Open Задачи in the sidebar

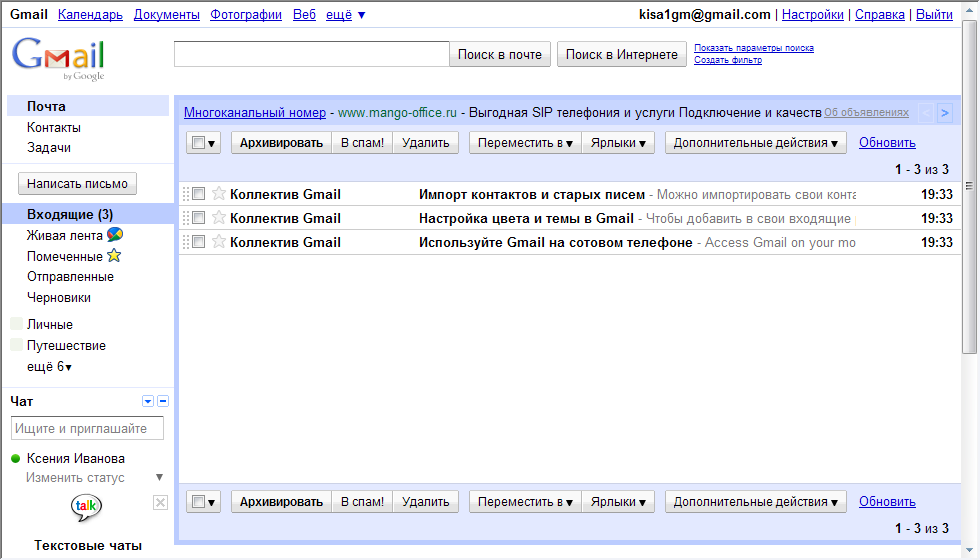point(49,148)
